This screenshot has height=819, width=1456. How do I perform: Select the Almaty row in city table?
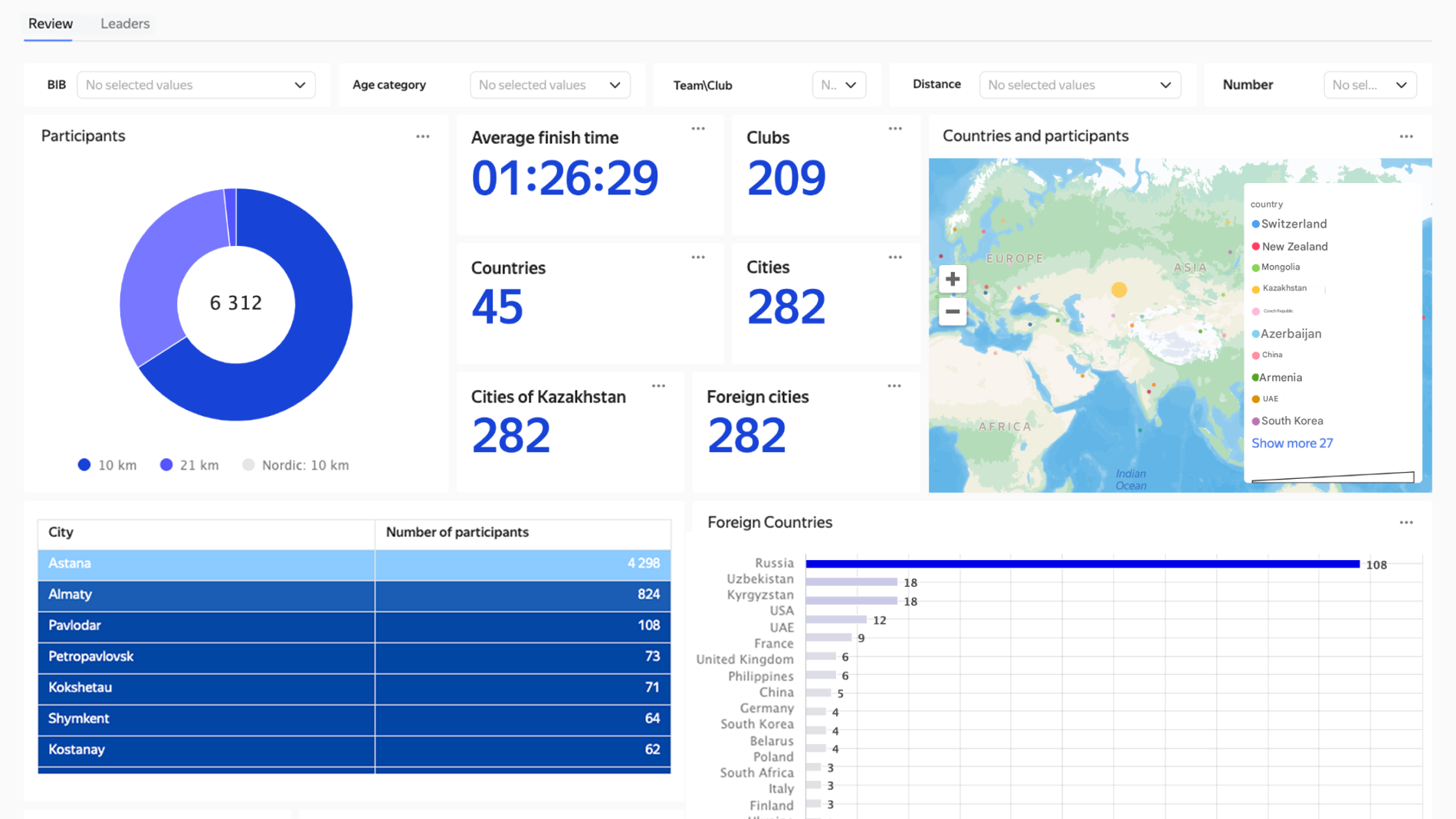click(354, 595)
